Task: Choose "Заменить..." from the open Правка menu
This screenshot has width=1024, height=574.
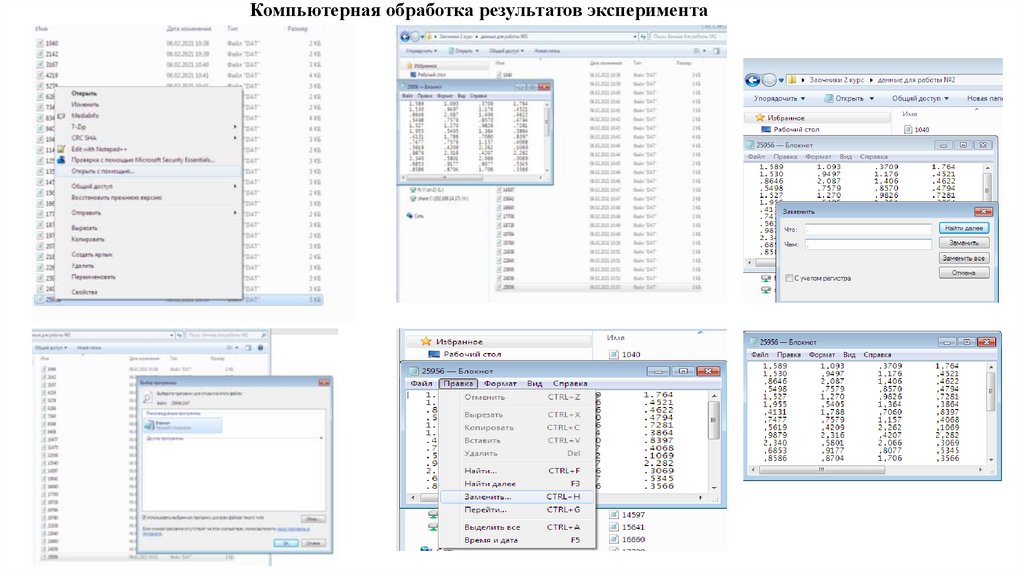Action: point(488,496)
